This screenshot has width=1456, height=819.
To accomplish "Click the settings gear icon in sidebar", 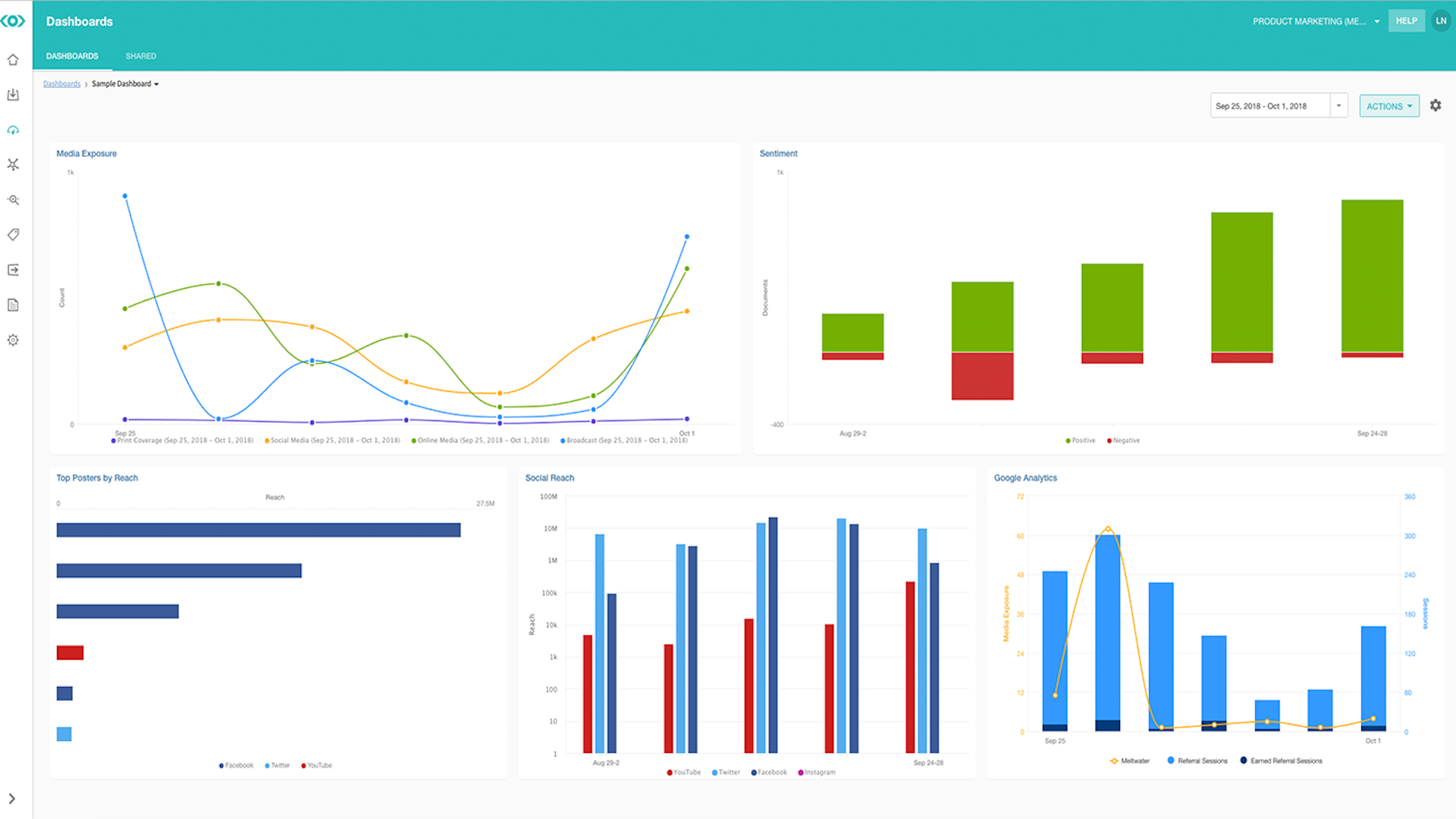I will (14, 340).
